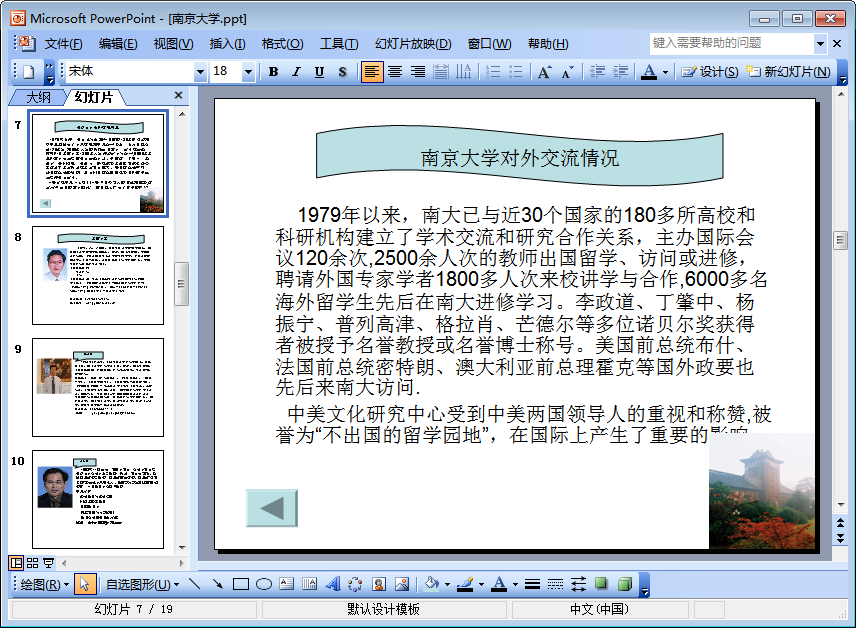This screenshot has height=628, width=856.
Task: Insert WordArt
Action: 332,584
